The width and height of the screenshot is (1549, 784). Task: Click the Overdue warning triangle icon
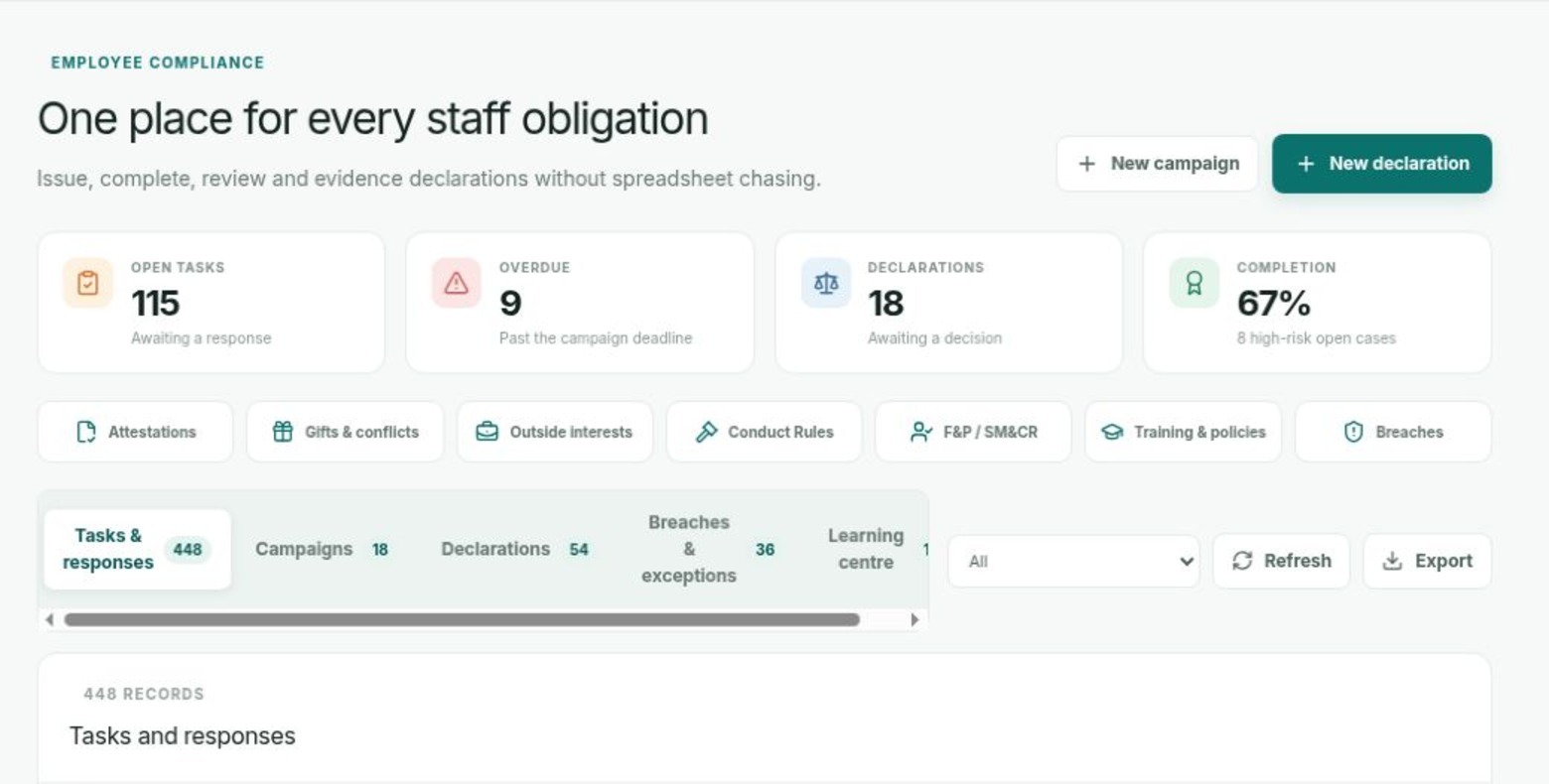[x=456, y=283]
